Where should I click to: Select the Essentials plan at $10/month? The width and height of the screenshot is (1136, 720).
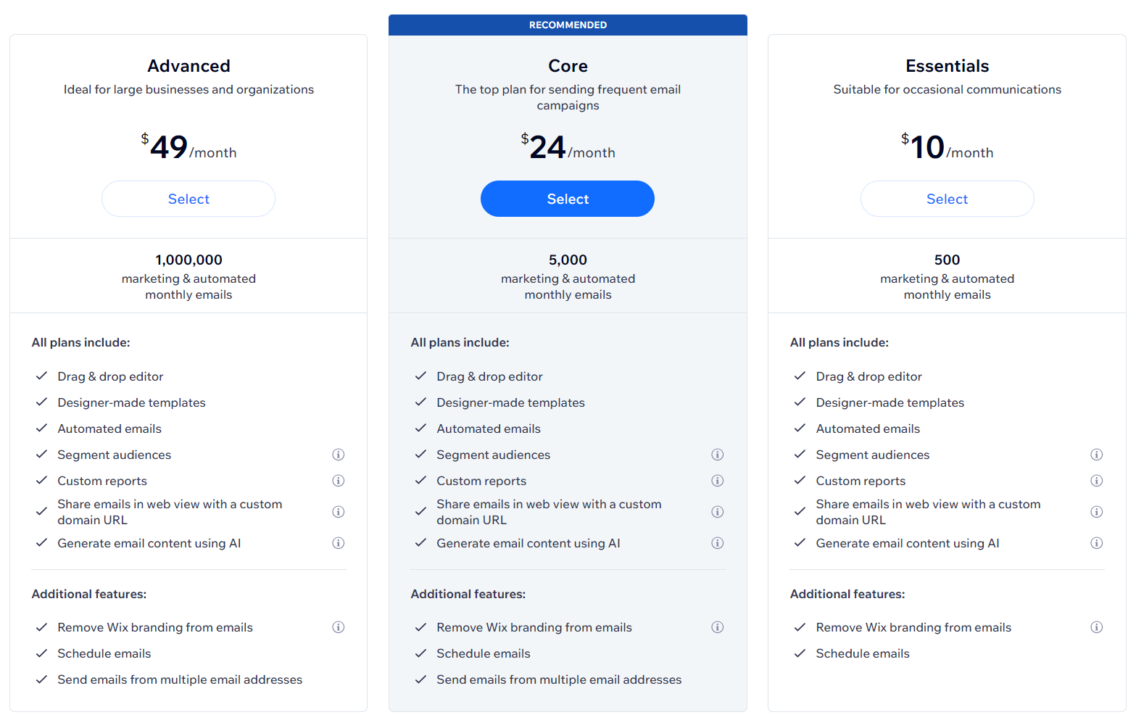[946, 199]
